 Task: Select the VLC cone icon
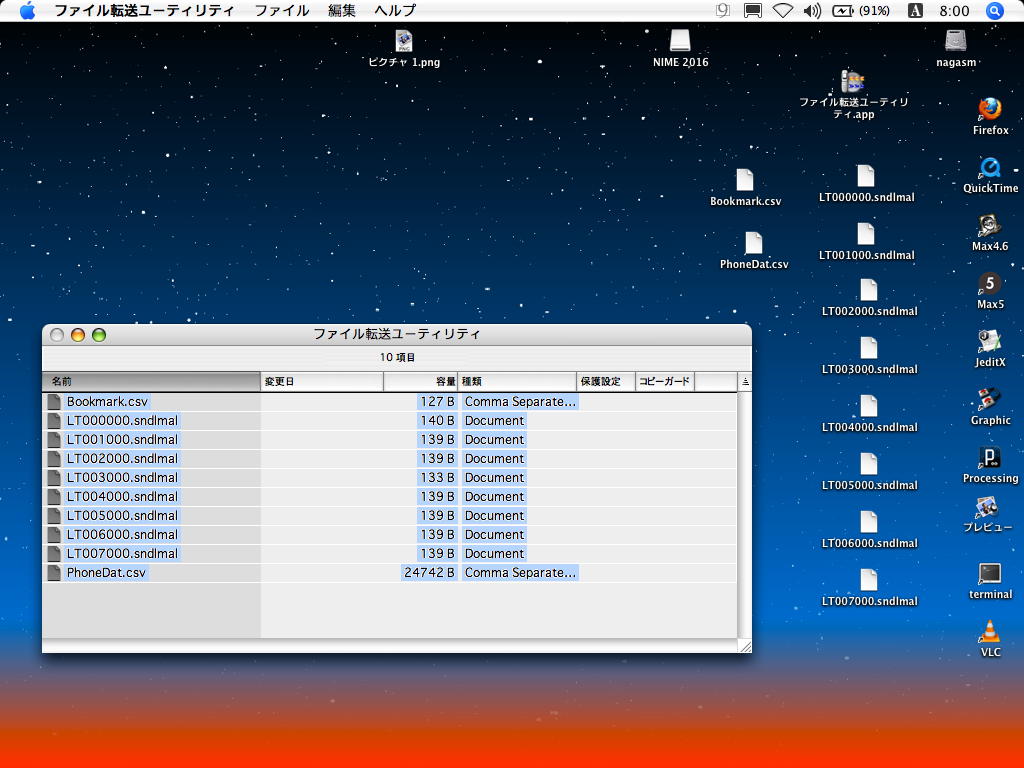(x=990, y=631)
